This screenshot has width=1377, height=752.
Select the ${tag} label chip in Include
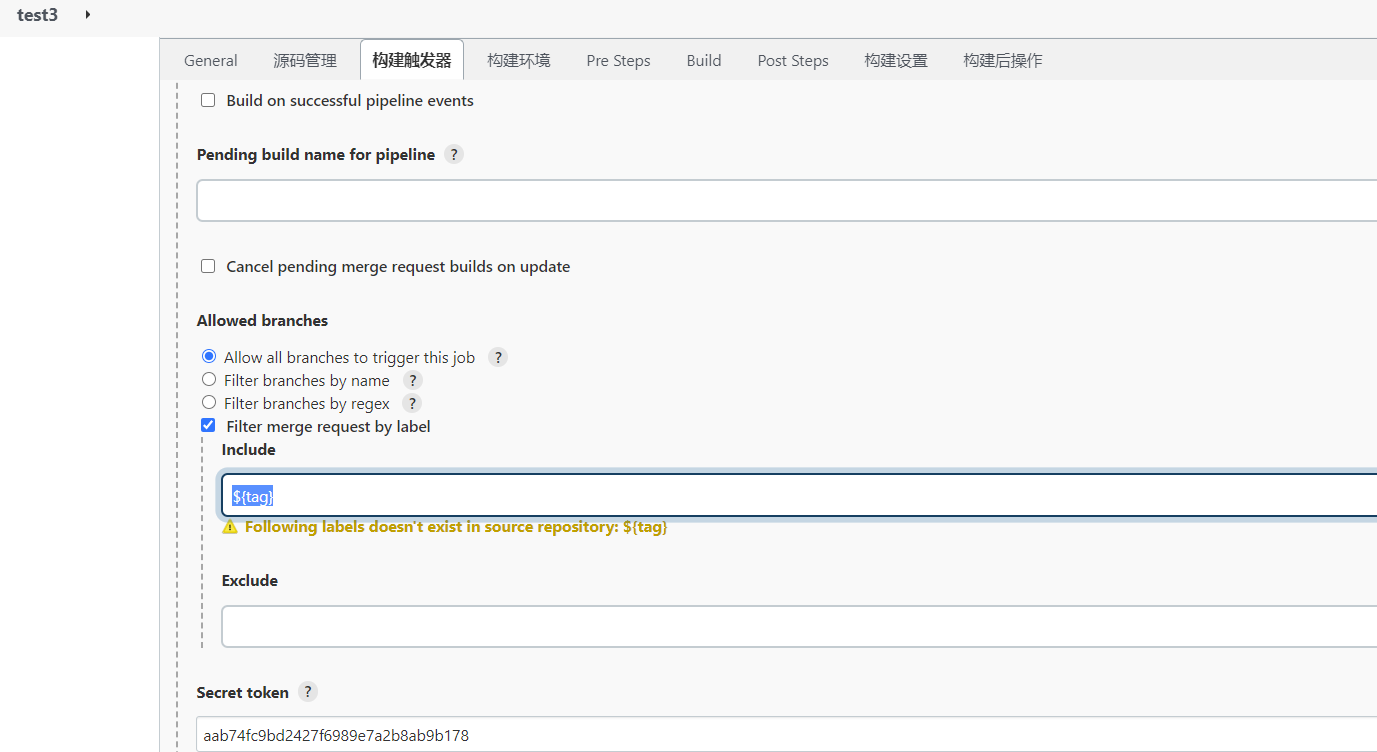[252, 495]
